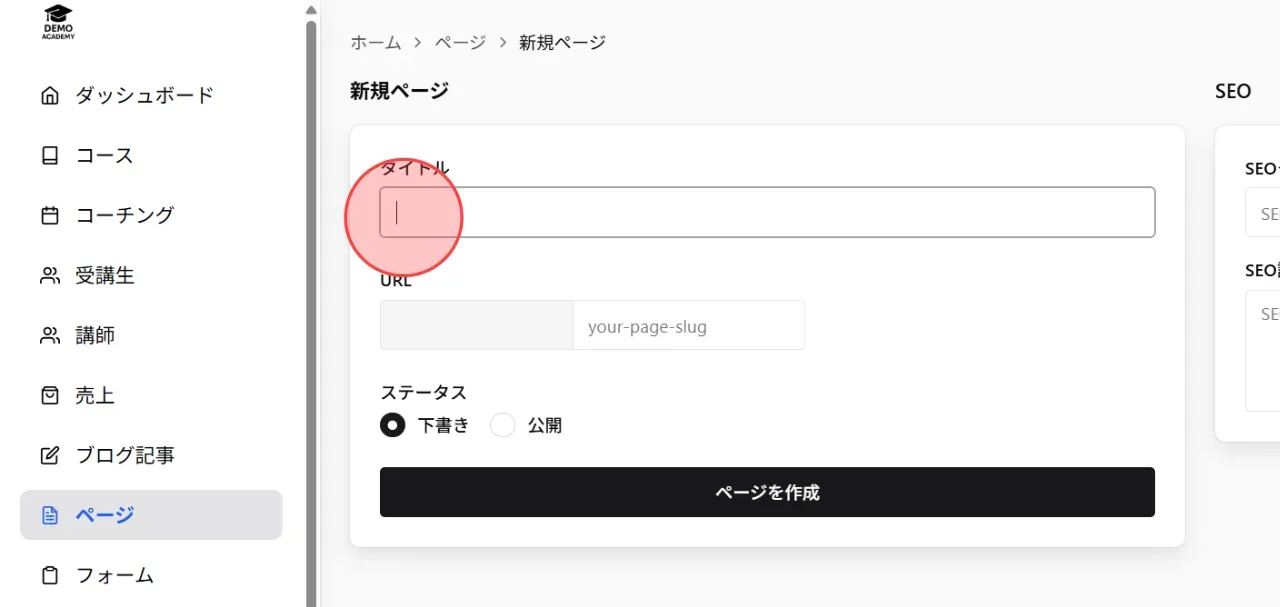This screenshot has height=607, width=1280.
Task: Click the gray URL prefix box
Action: (477, 326)
